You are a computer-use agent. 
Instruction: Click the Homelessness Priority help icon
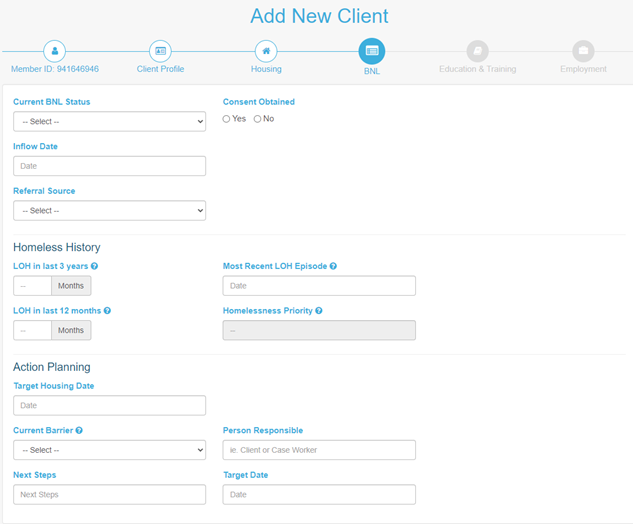pos(319,311)
